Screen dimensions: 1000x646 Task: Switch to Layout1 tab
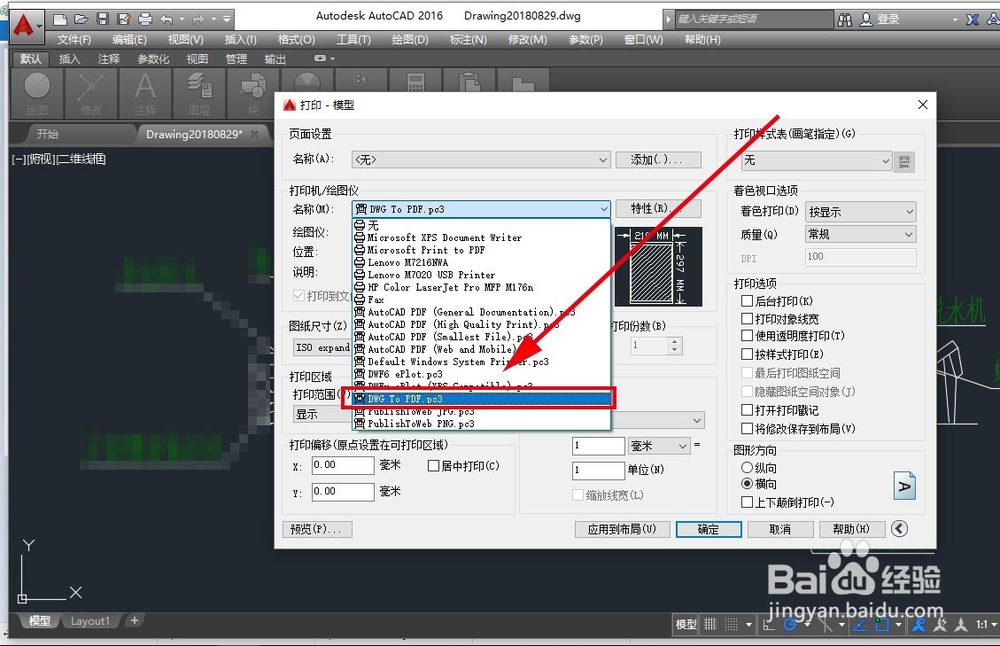click(x=90, y=620)
